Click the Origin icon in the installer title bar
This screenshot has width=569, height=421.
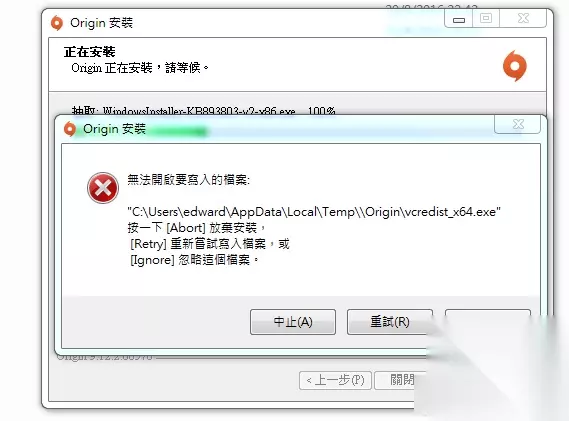[x=57, y=23]
